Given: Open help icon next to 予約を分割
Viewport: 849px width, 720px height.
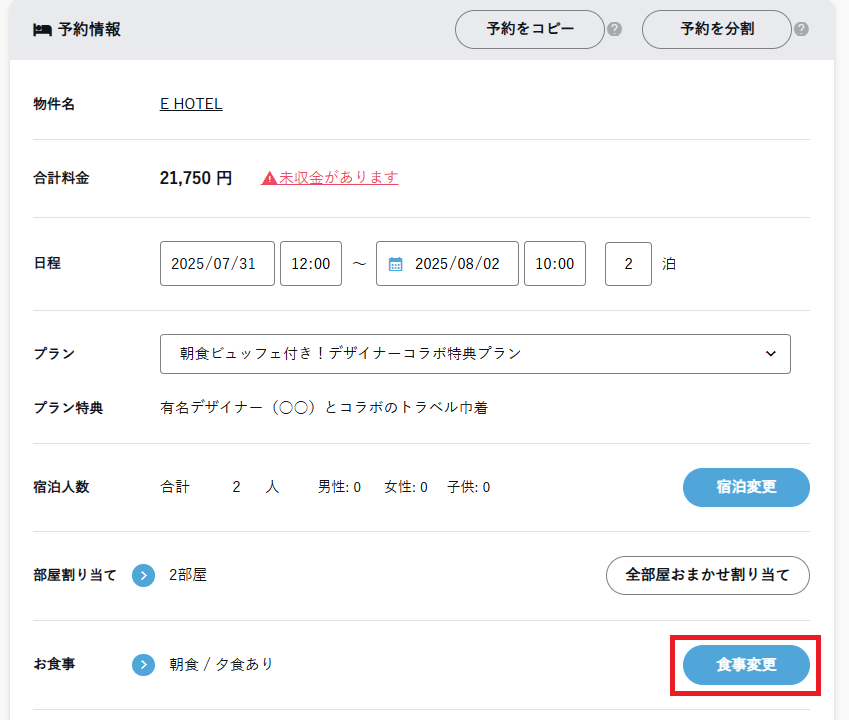Looking at the screenshot, I should pos(801,29).
